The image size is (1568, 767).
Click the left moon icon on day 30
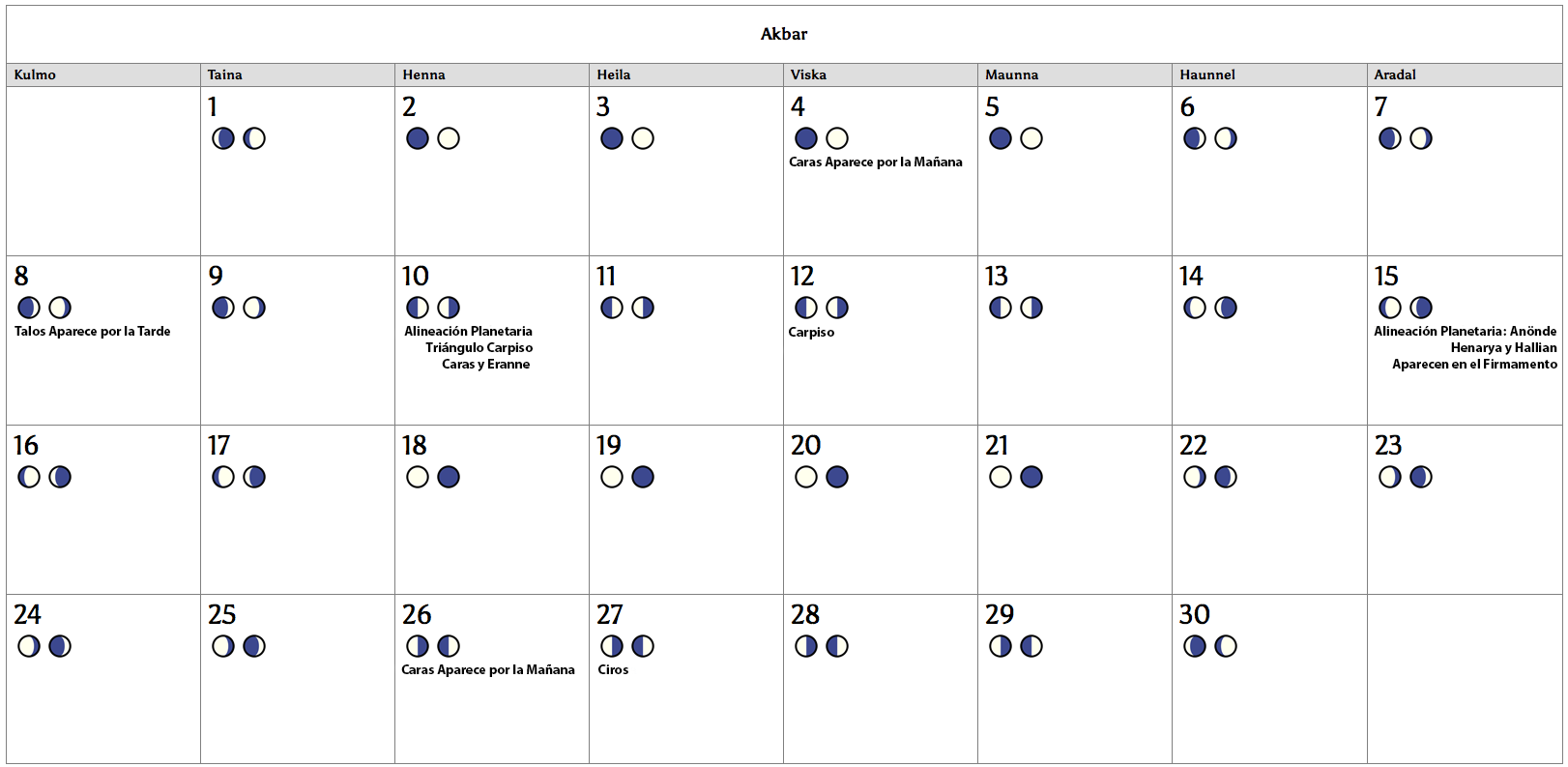(1195, 646)
